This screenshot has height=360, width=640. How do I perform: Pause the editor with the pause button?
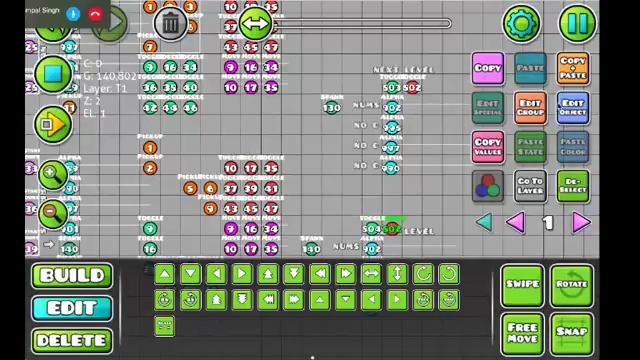(x=578, y=23)
